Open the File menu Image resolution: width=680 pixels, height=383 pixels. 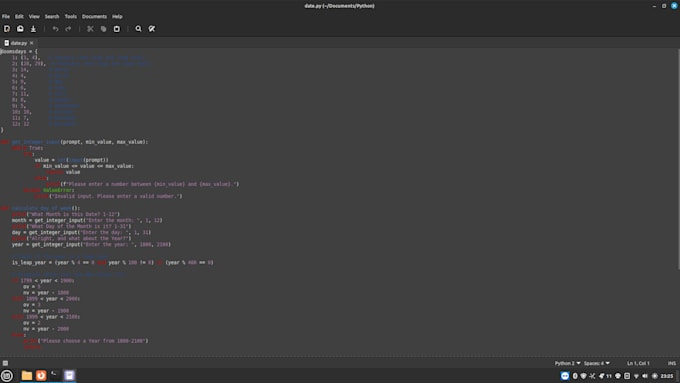pyautogui.click(x=6, y=16)
